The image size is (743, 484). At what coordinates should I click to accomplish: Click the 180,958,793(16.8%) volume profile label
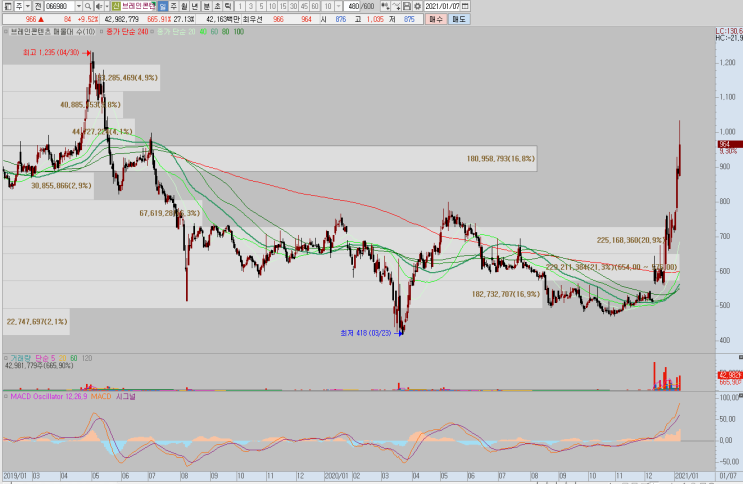[x=501, y=159]
